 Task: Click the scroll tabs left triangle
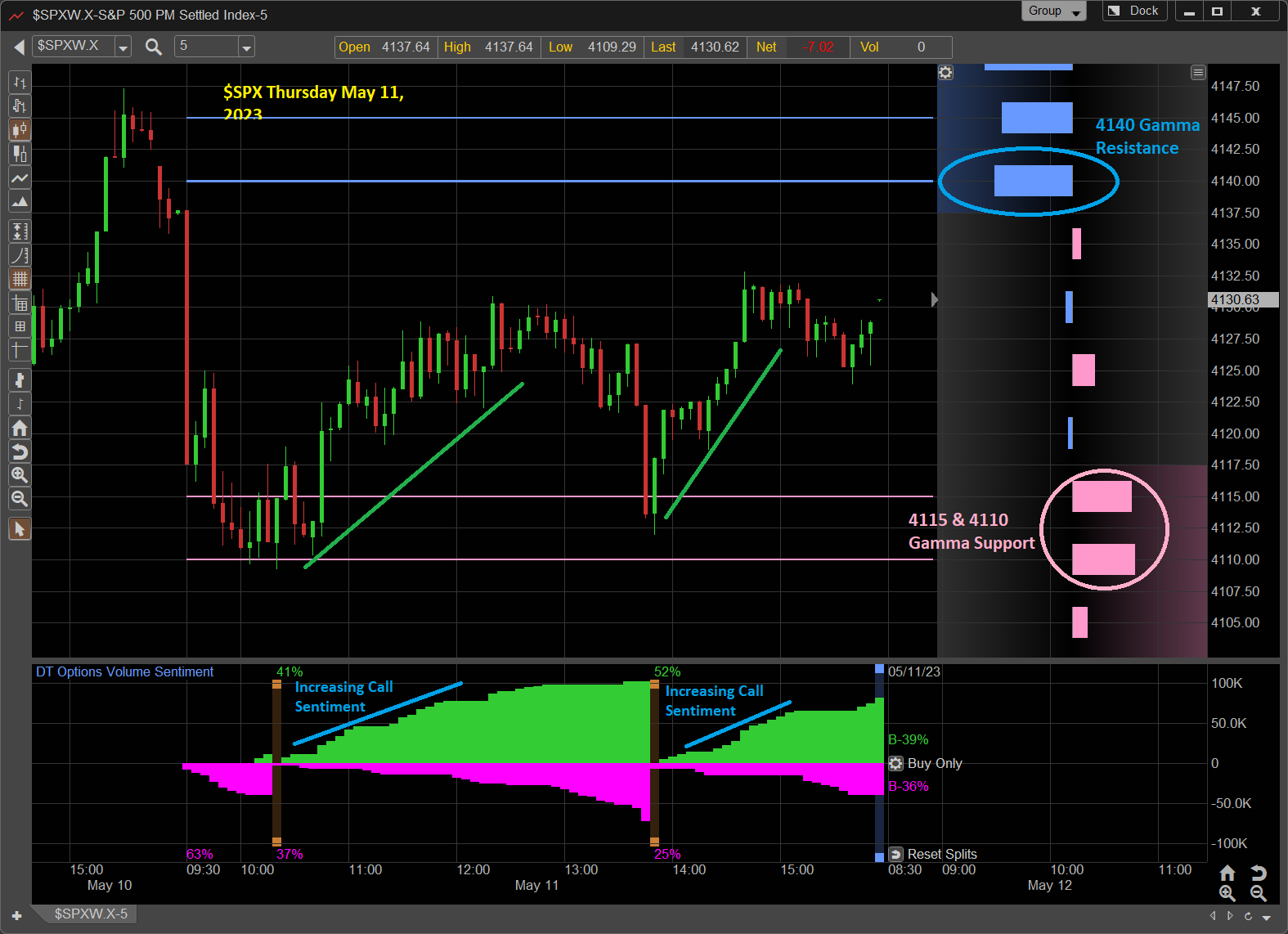click(x=1213, y=916)
